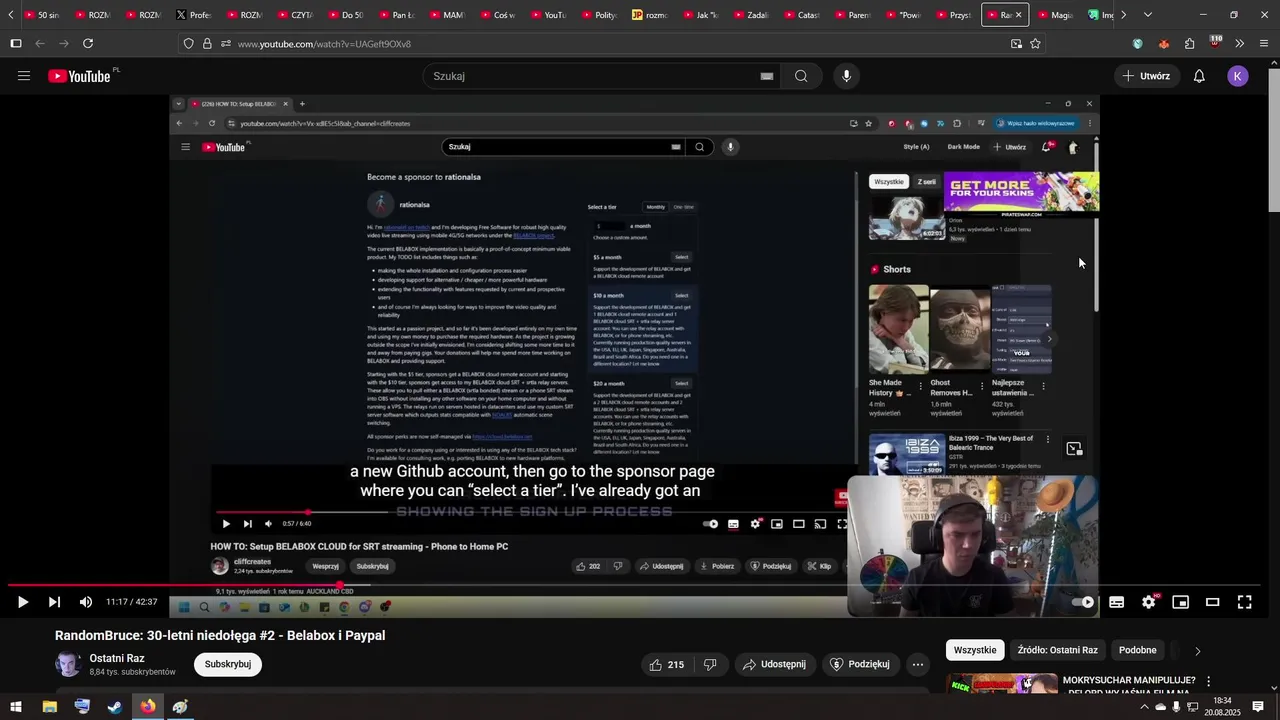The height and width of the screenshot is (720, 1280).
Task: Open the orange fox extension icon
Action: [1163, 44]
